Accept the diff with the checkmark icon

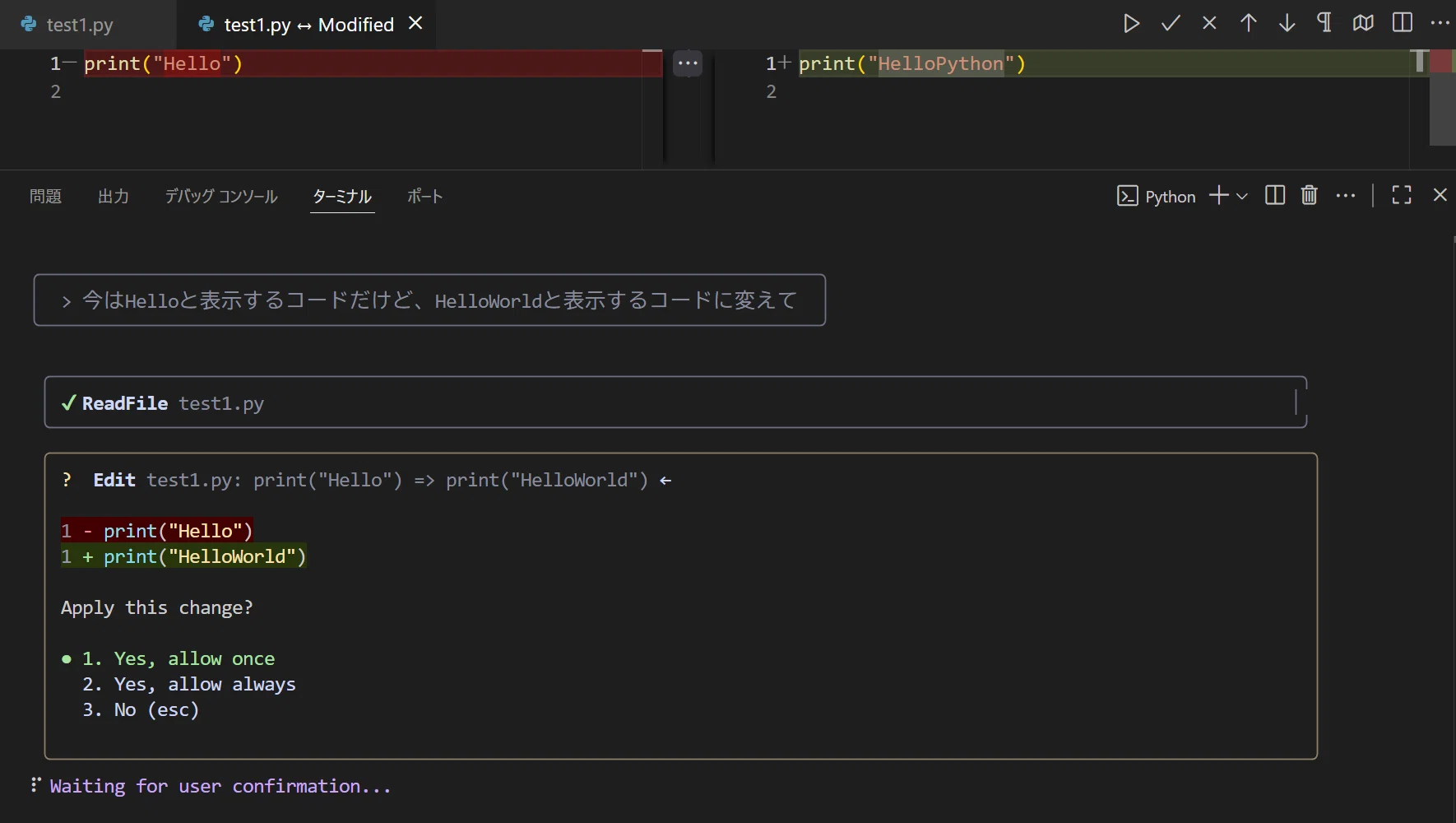[1171, 24]
